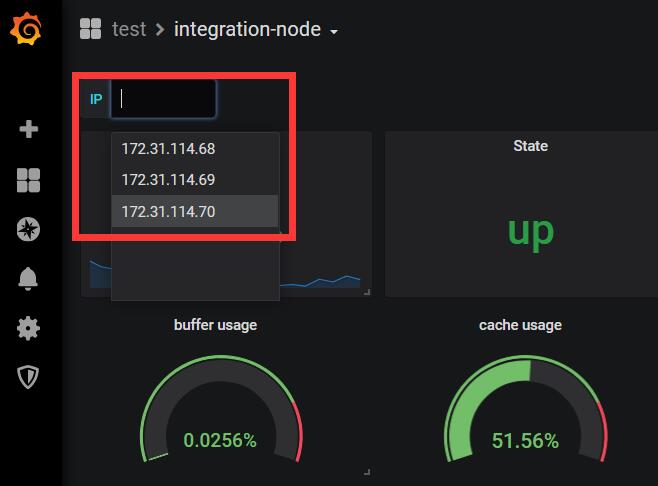Image resolution: width=658 pixels, height=486 pixels.
Task: Click the Grafana logo home icon
Action: click(x=28, y=31)
